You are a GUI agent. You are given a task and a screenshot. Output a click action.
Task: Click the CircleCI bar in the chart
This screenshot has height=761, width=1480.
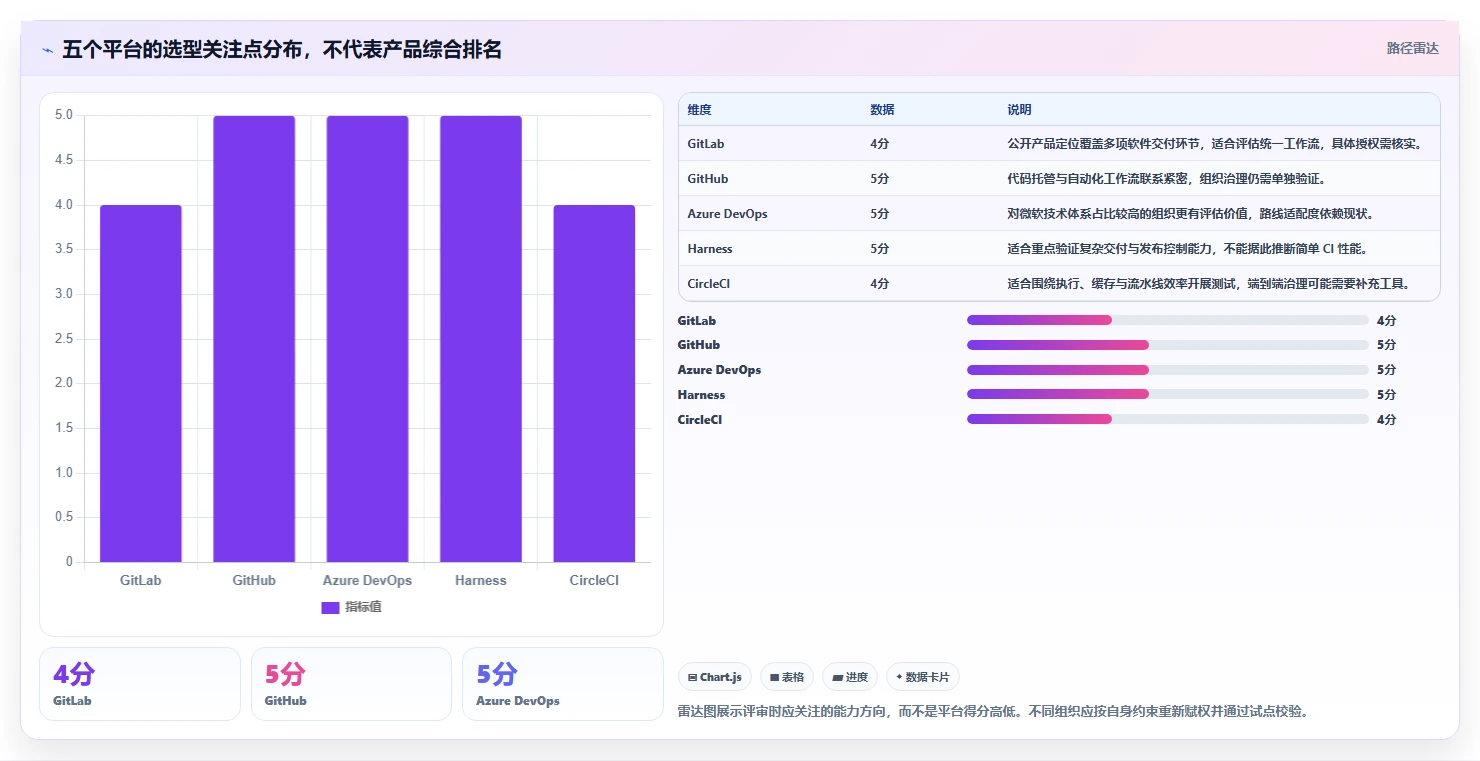594,383
